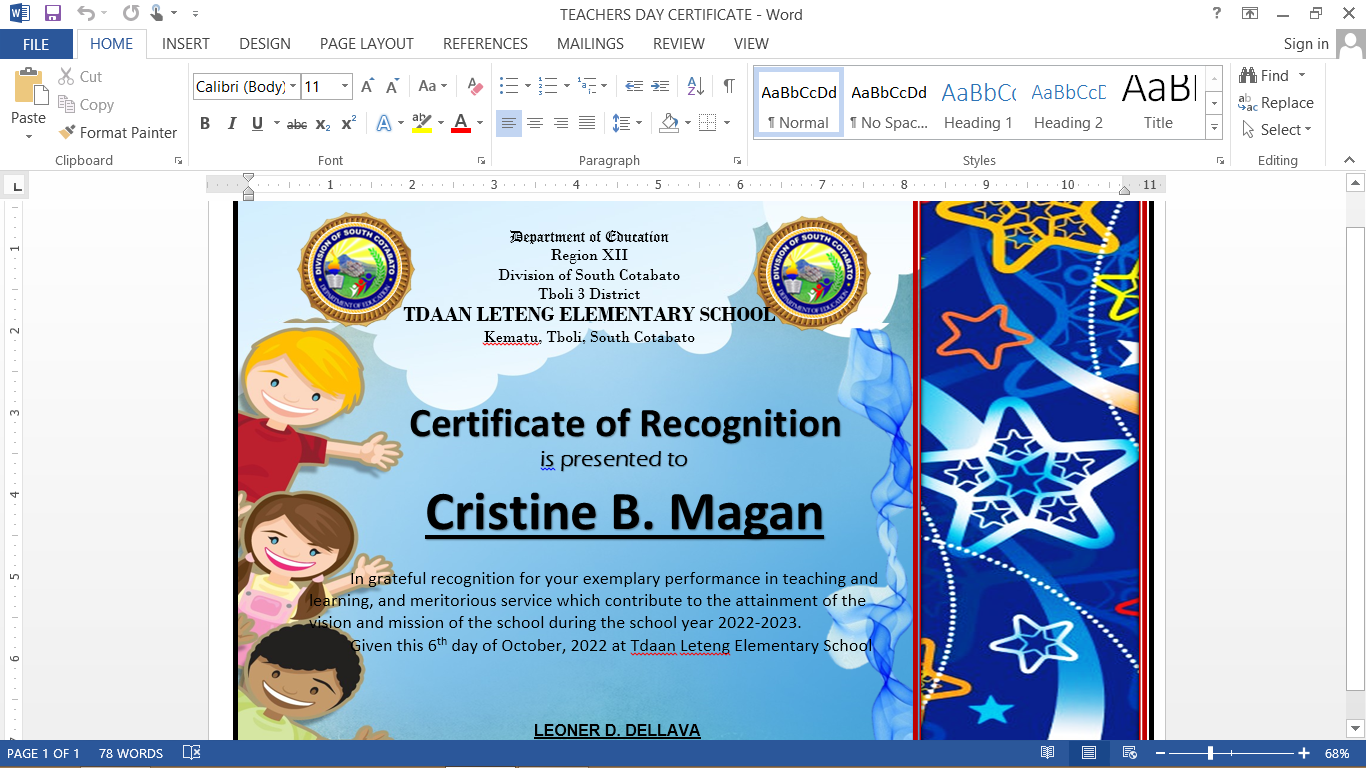Open the FILE menu
This screenshot has width=1366, height=768.
click(x=36, y=44)
